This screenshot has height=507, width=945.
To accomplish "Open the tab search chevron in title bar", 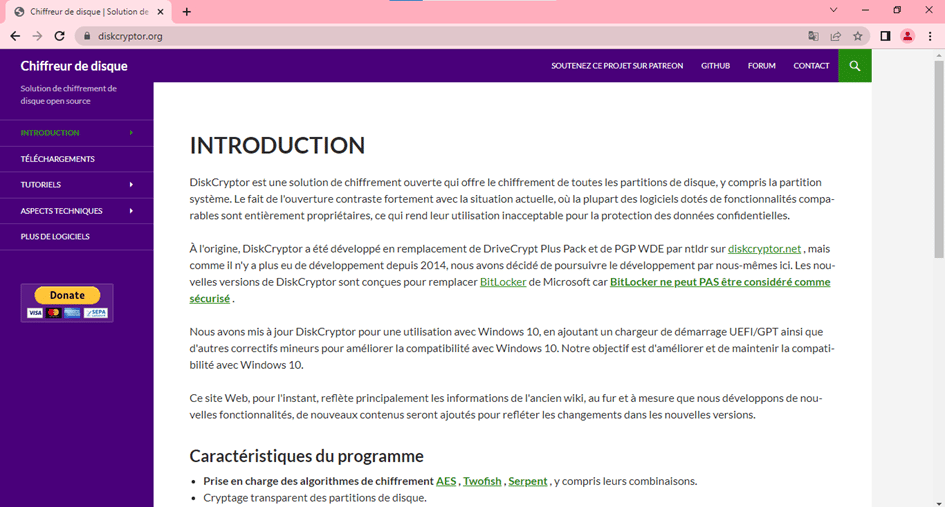I will [834, 10].
